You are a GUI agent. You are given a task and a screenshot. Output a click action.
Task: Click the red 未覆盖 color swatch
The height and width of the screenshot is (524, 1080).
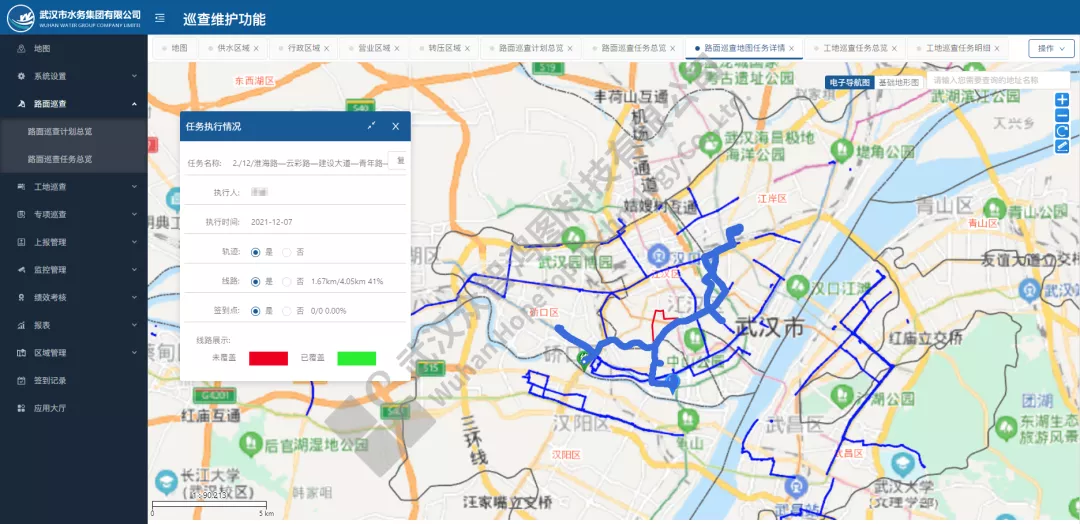(268, 358)
